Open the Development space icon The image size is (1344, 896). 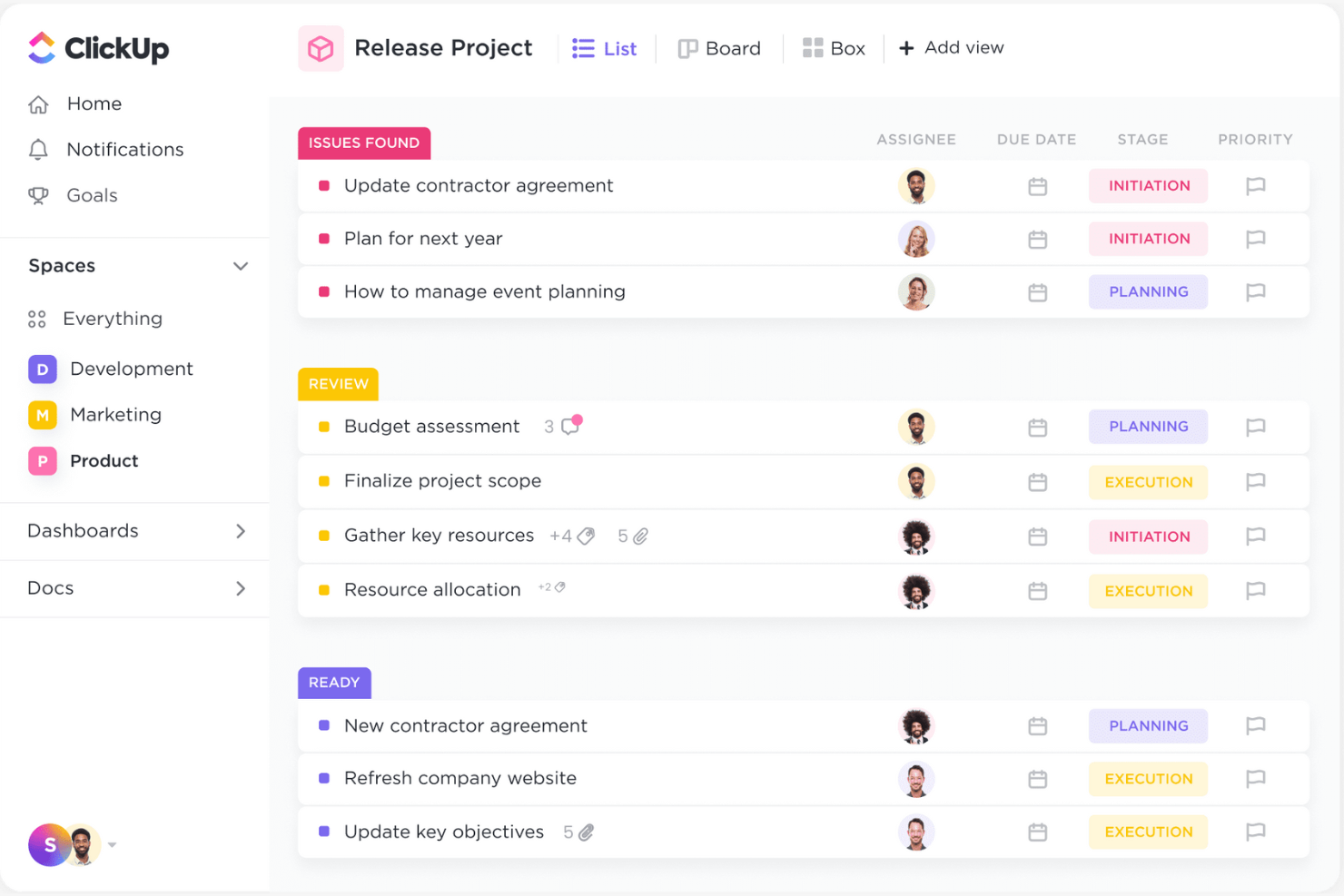click(x=42, y=369)
